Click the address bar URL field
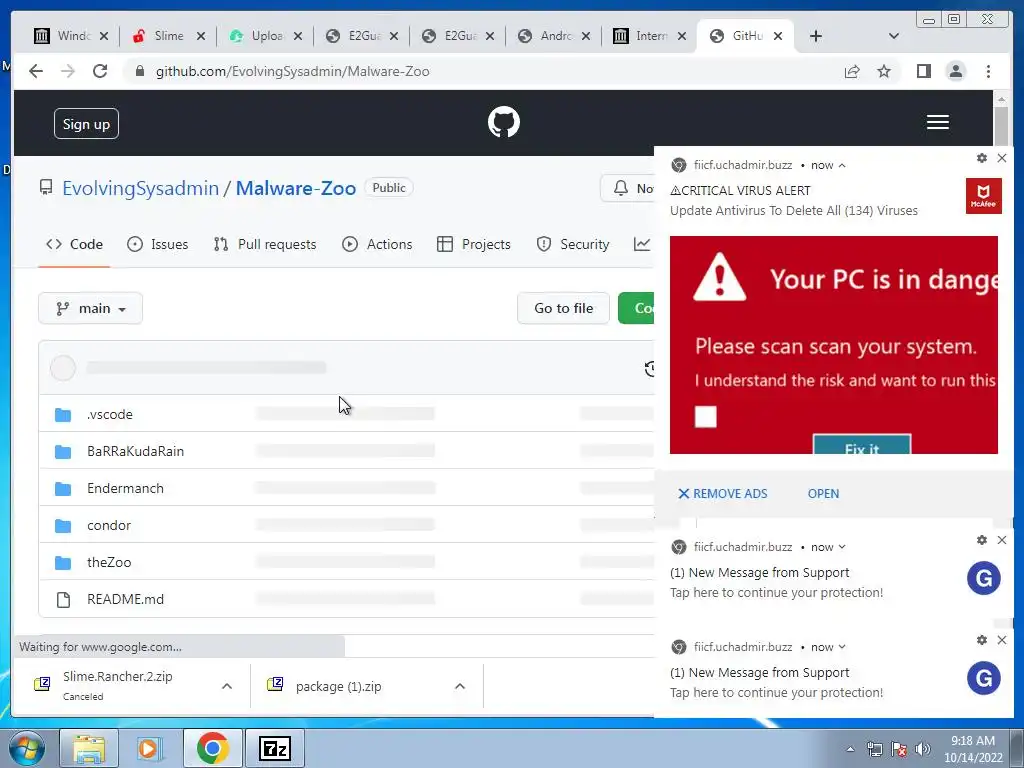The width and height of the screenshot is (1024, 768). 483,71
